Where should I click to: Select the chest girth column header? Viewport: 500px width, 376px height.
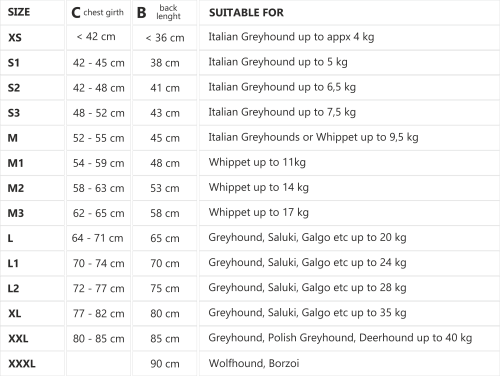point(98,13)
